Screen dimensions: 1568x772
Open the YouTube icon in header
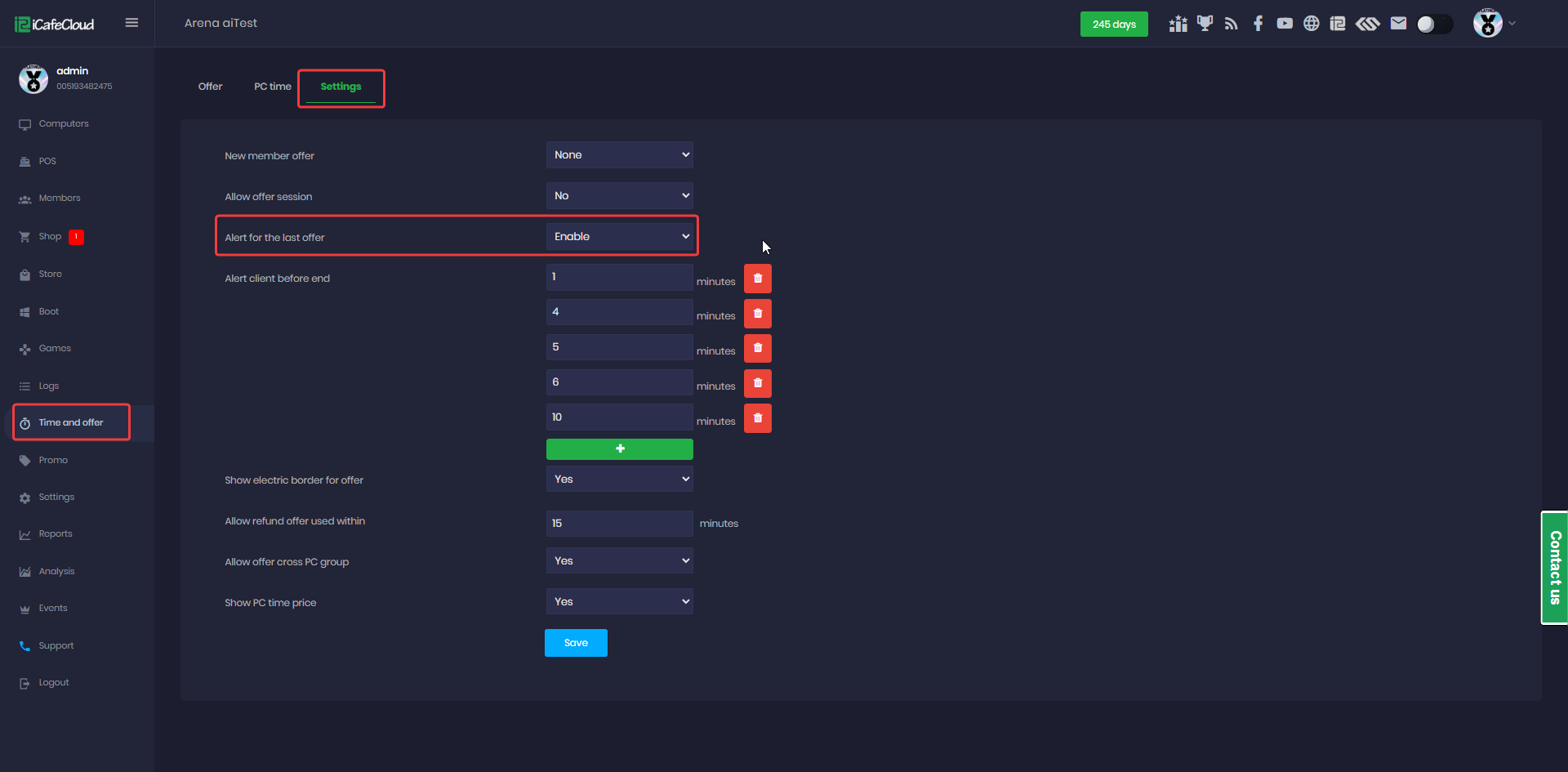[x=1285, y=24]
